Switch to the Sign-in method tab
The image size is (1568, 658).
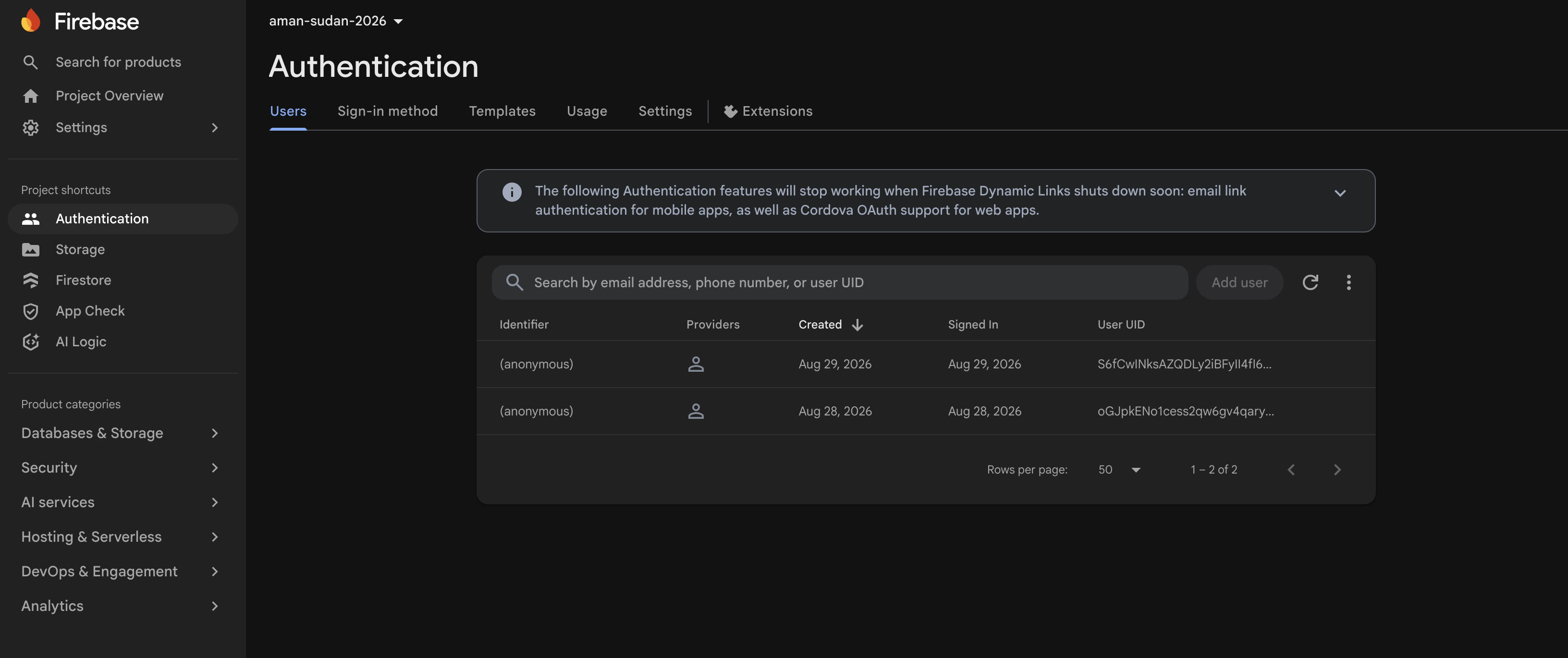387,111
